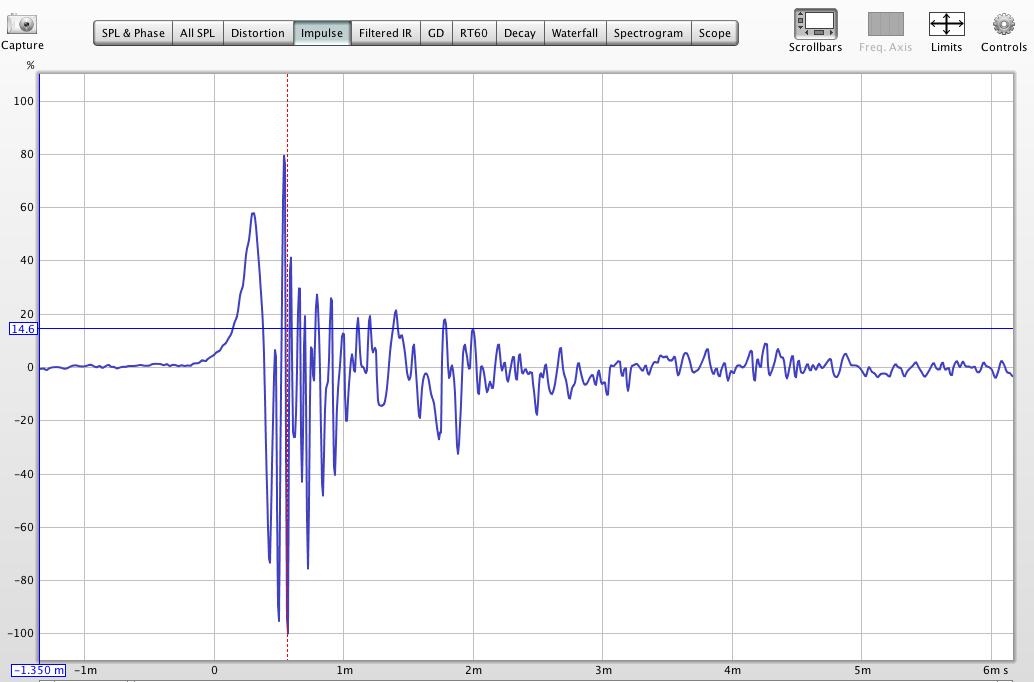Click the 1m label on the time axis
Viewport: 1034px width, 682px height.
(x=344, y=670)
